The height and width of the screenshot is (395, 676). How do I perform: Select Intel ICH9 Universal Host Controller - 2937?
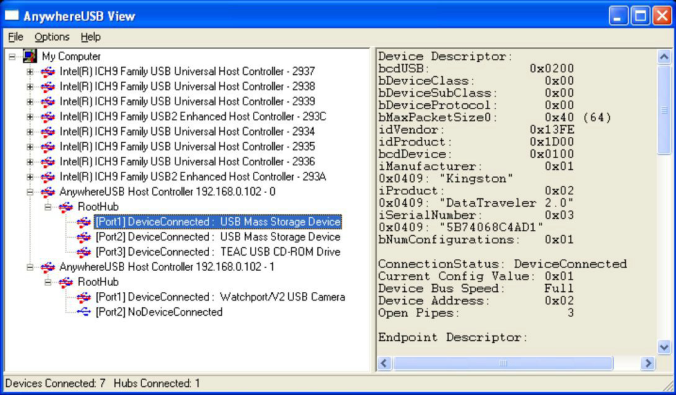[x=187, y=71]
